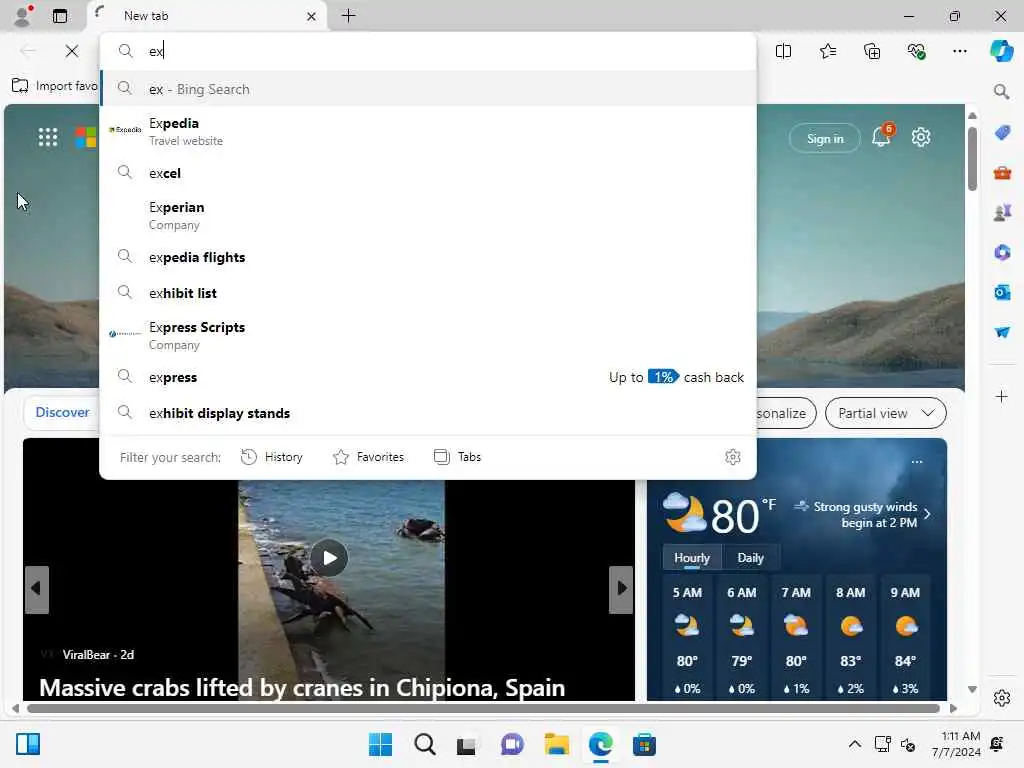Open sidebar settings gear at bottom
Image resolution: width=1024 pixels, height=768 pixels.
(x=1002, y=698)
